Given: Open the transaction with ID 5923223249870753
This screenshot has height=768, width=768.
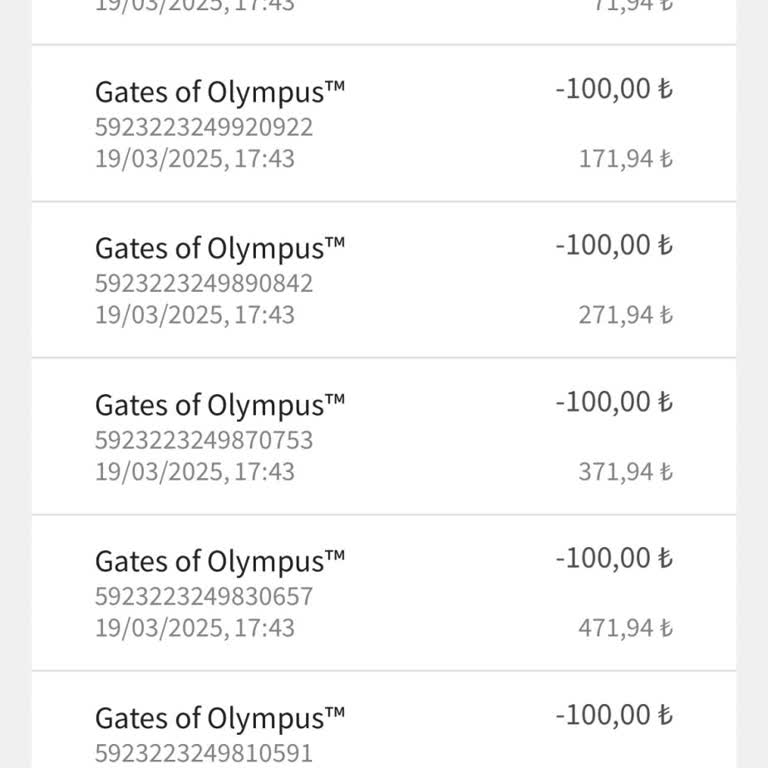Looking at the screenshot, I should tap(204, 440).
